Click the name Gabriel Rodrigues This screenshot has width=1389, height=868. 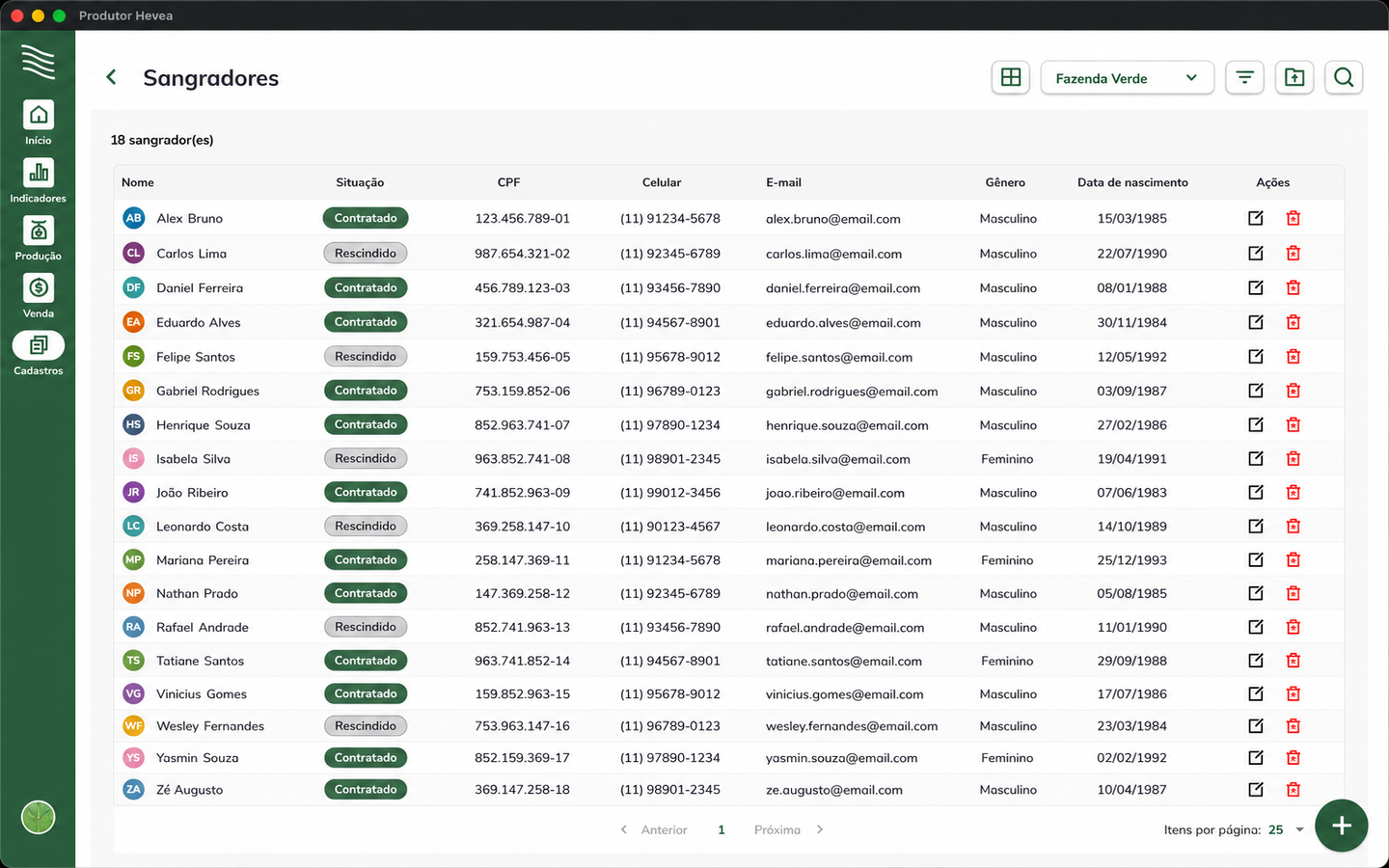(x=207, y=391)
